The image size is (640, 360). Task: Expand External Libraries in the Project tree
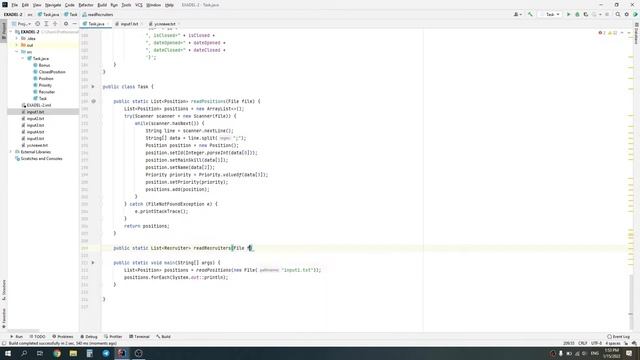11,152
